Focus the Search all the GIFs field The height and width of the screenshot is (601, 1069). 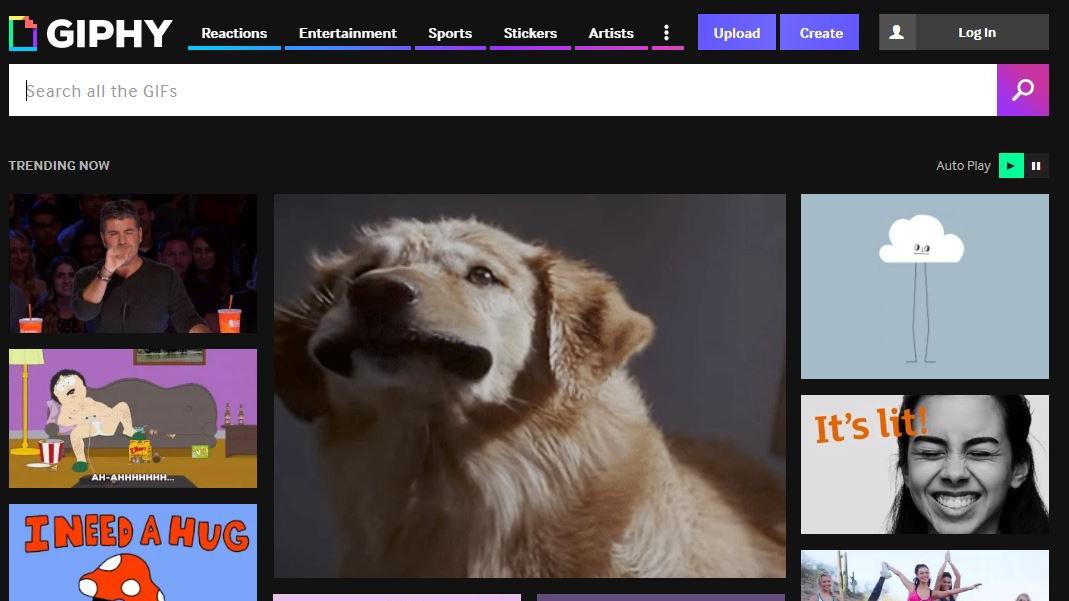(502, 90)
